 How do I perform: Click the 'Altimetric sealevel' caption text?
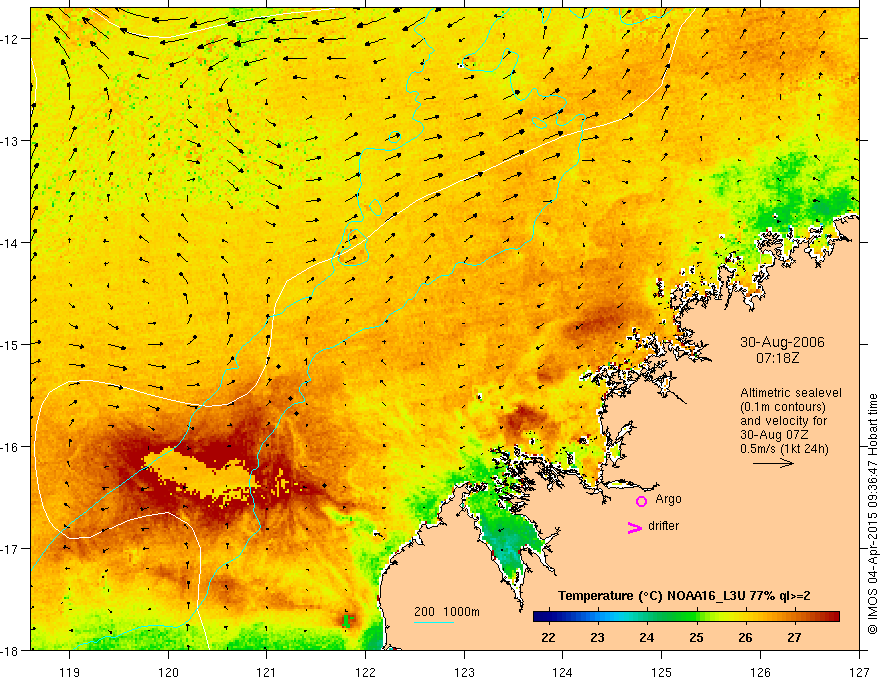coord(791,393)
